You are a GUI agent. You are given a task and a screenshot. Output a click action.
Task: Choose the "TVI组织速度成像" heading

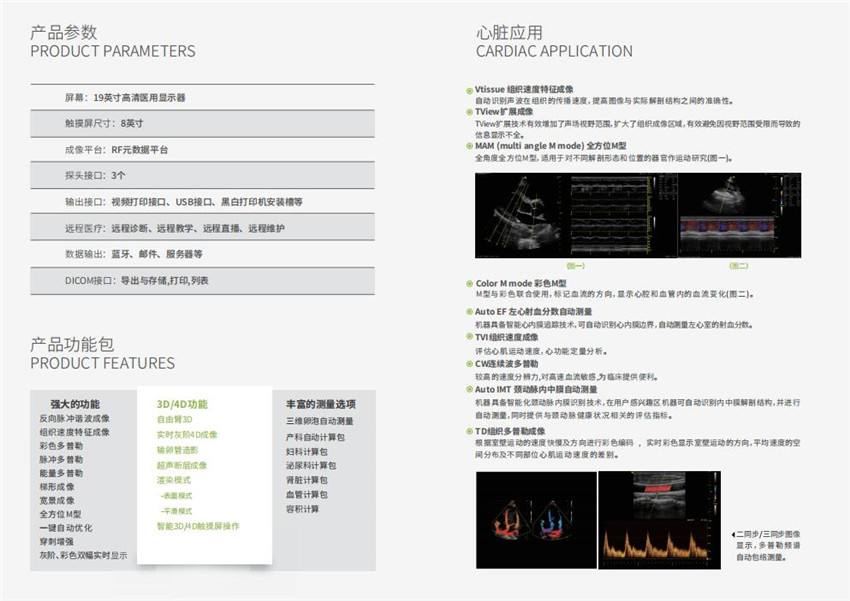point(507,337)
